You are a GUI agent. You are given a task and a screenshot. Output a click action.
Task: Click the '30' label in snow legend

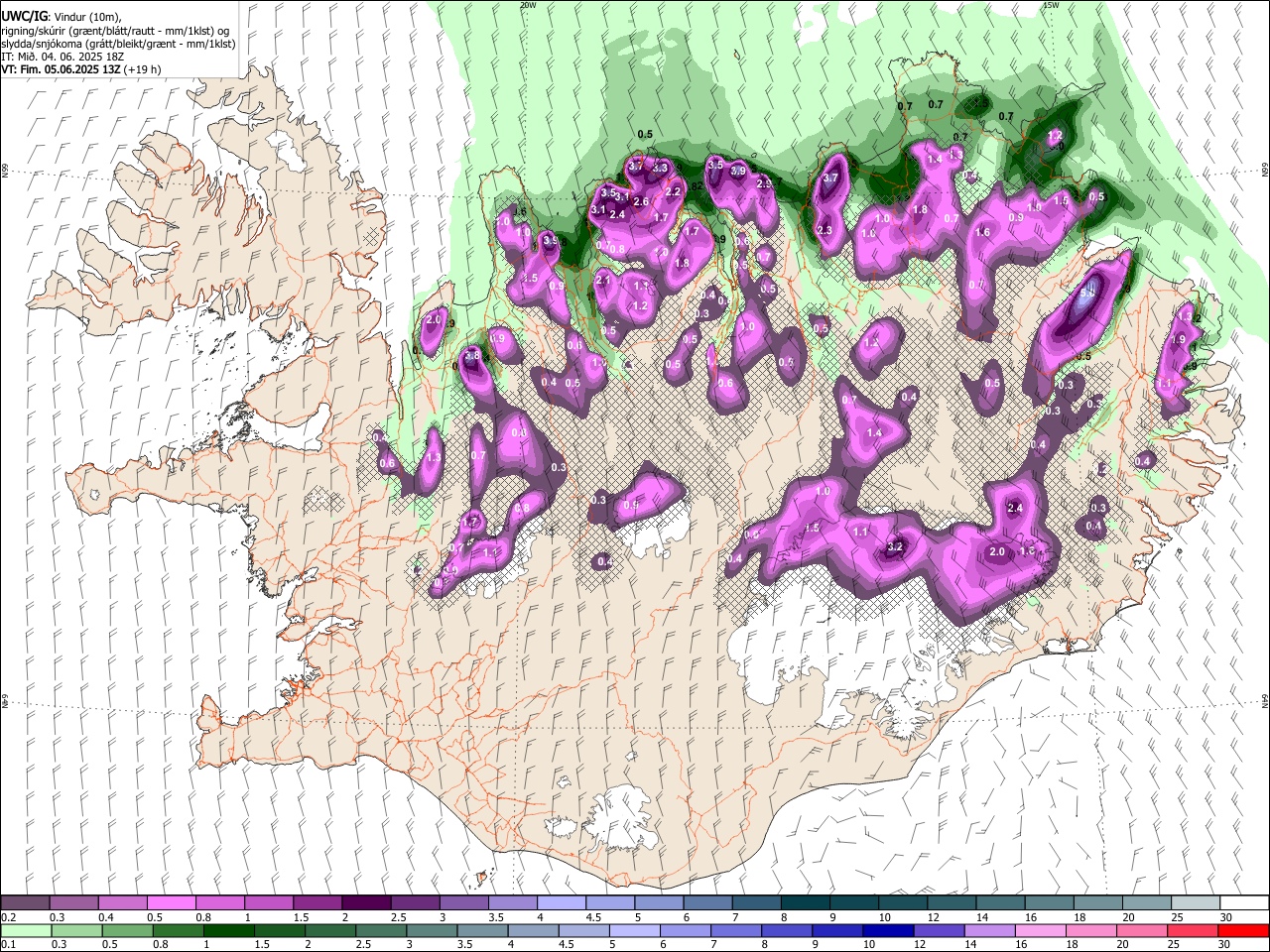pyautogui.click(x=1226, y=917)
